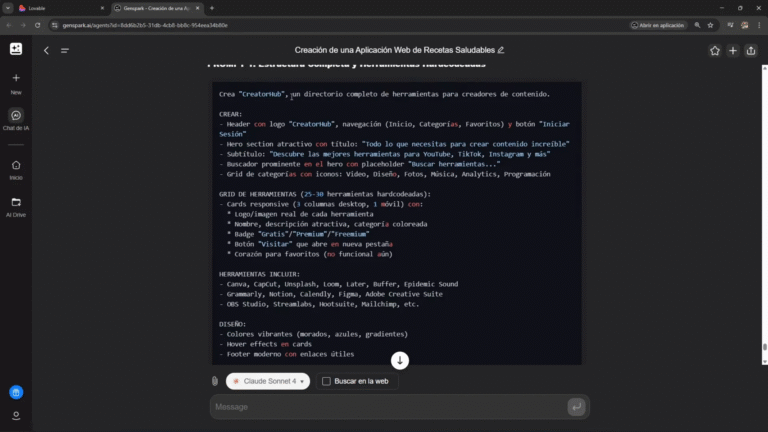Click Abrir en aplicación button
The width and height of the screenshot is (768, 432).
pyautogui.click(x=658, y=25)
